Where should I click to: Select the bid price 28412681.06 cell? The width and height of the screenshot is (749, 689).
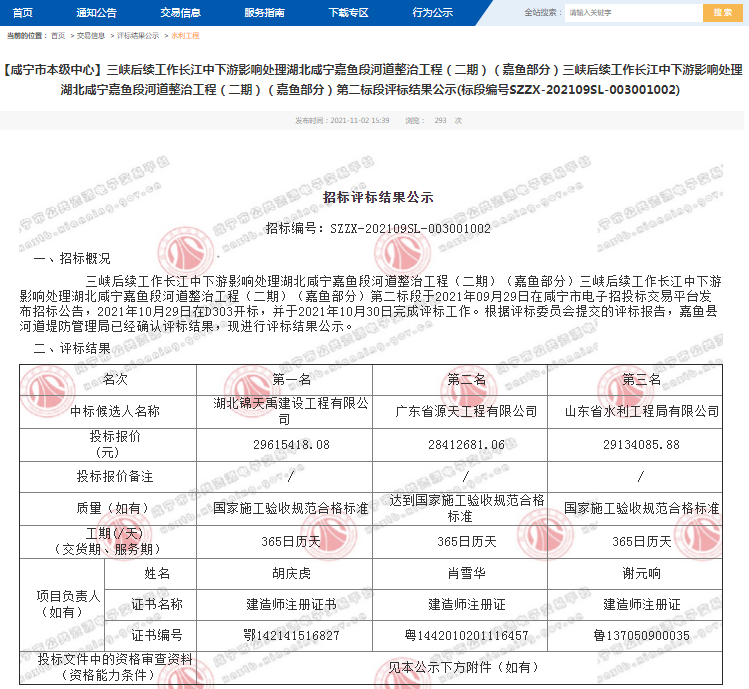click(x=466, y=444)
